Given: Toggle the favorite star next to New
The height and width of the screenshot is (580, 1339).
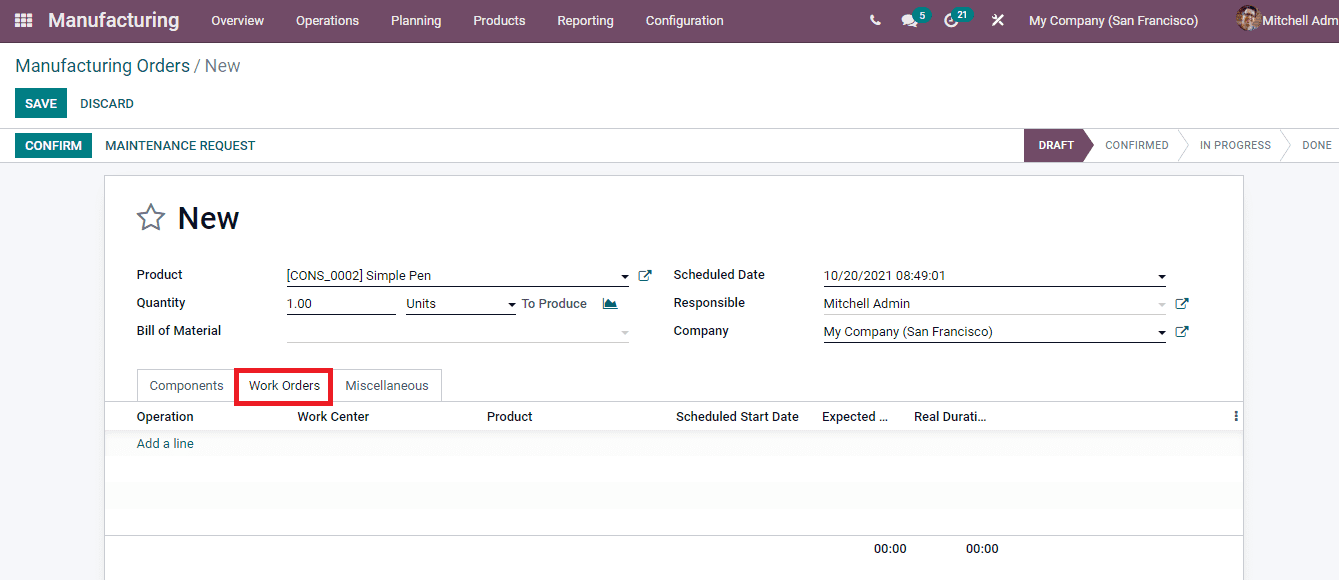Looking at the screenshot, I should point(150,217).
